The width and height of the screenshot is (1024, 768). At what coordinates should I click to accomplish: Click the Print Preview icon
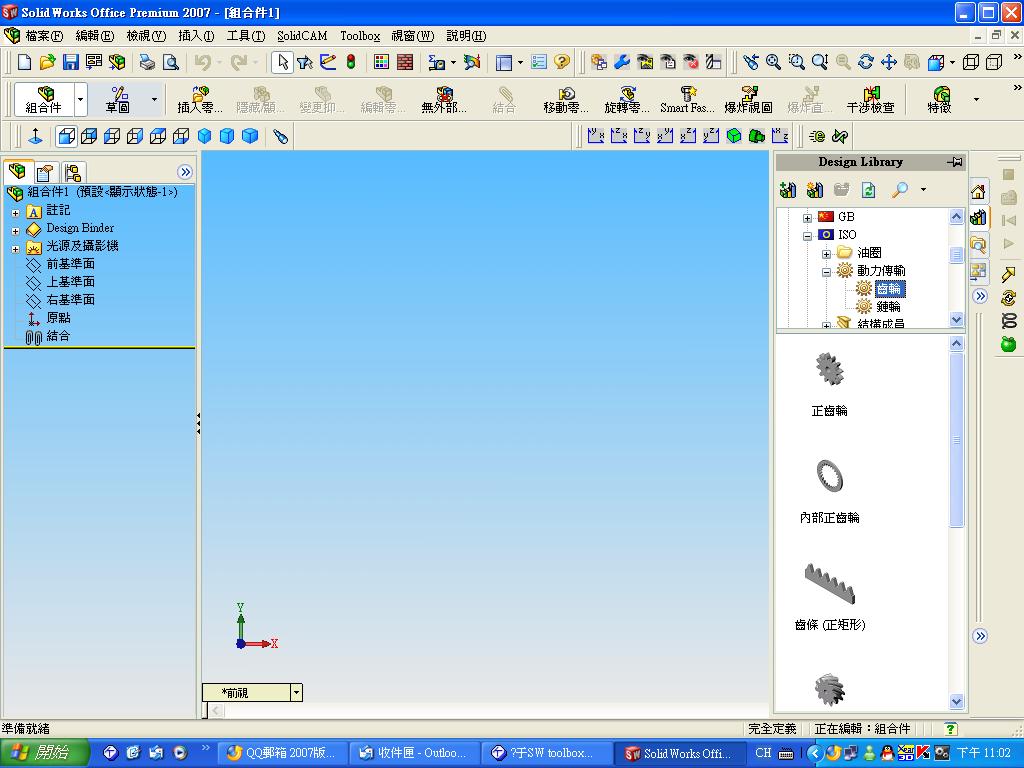[170, 62]
